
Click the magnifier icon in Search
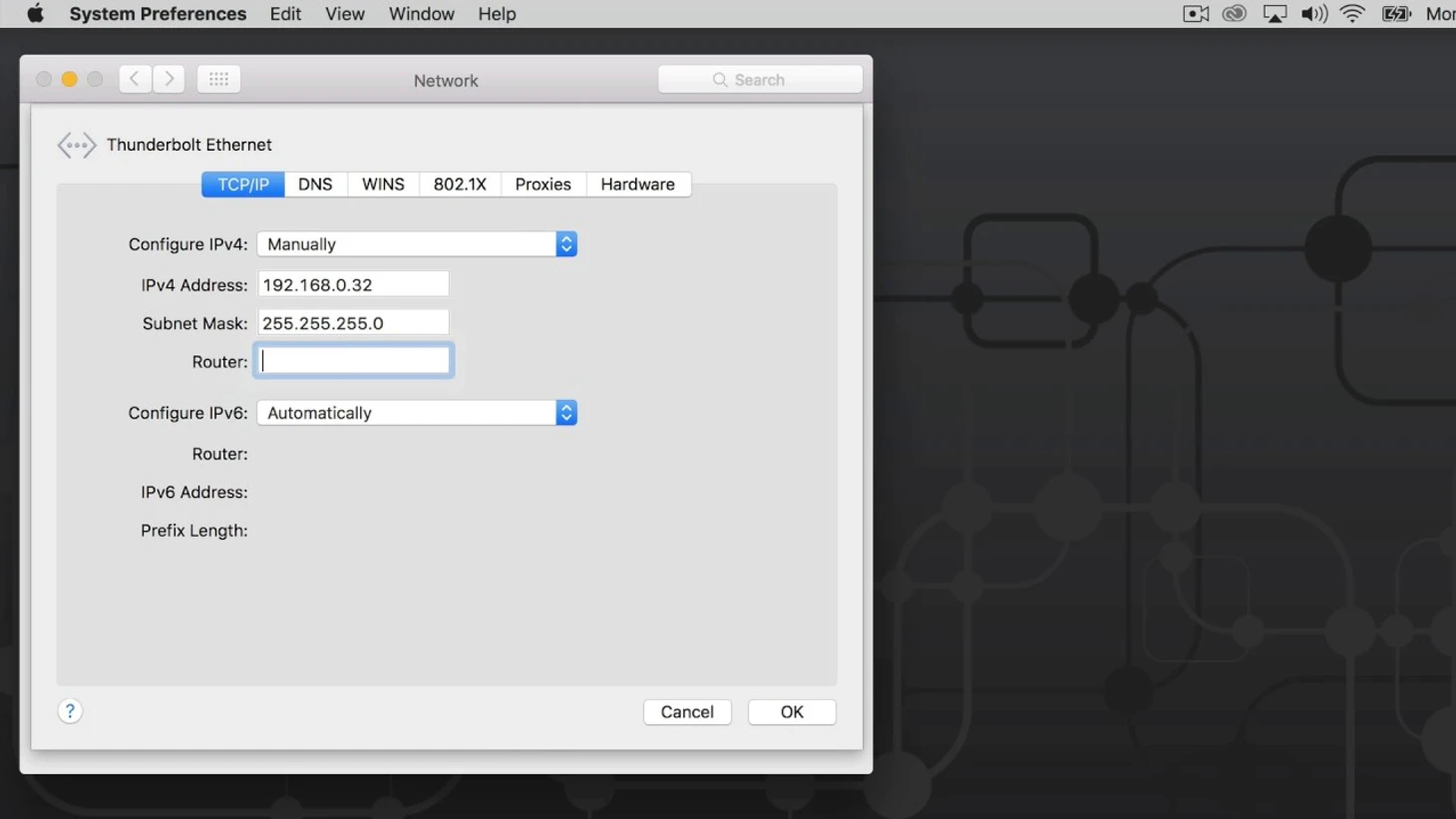(719, 80)
